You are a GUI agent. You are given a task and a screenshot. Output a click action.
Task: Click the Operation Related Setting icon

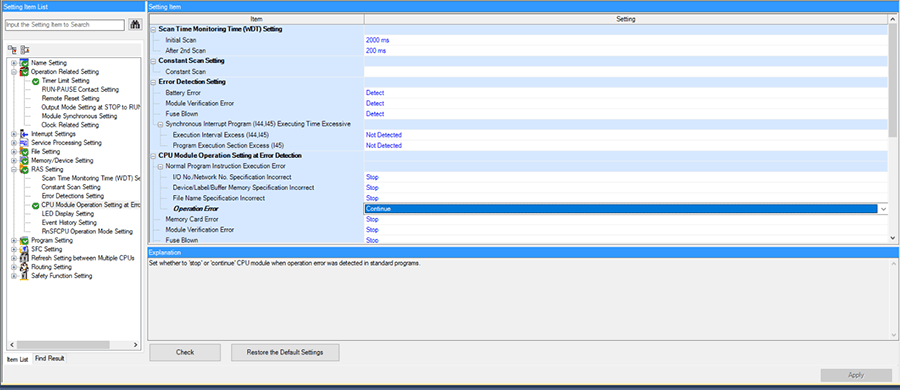coord(24,72)
